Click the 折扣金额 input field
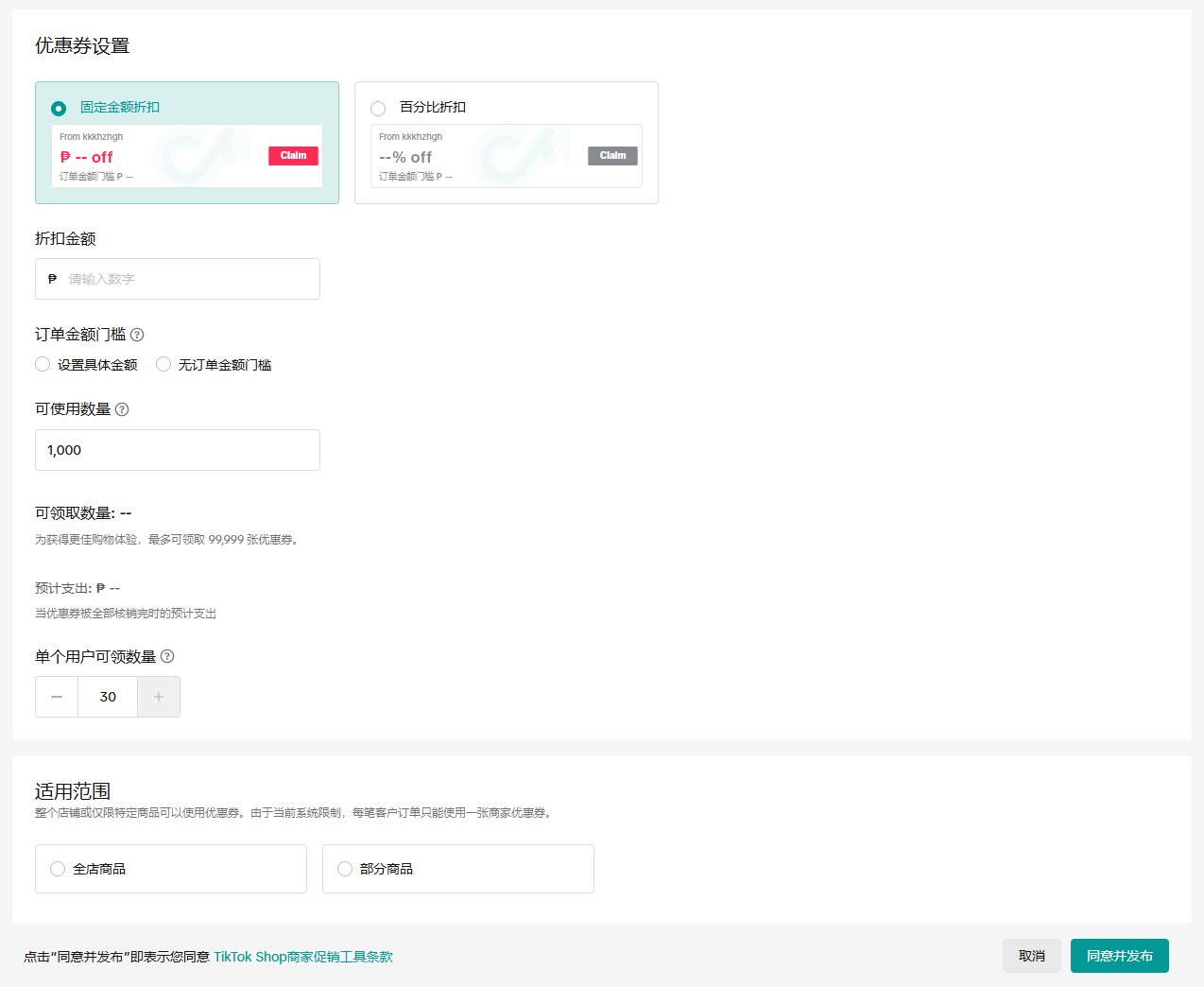This screenshot has height=987, width=1204. pyautogui.click(x=189, y=279)
